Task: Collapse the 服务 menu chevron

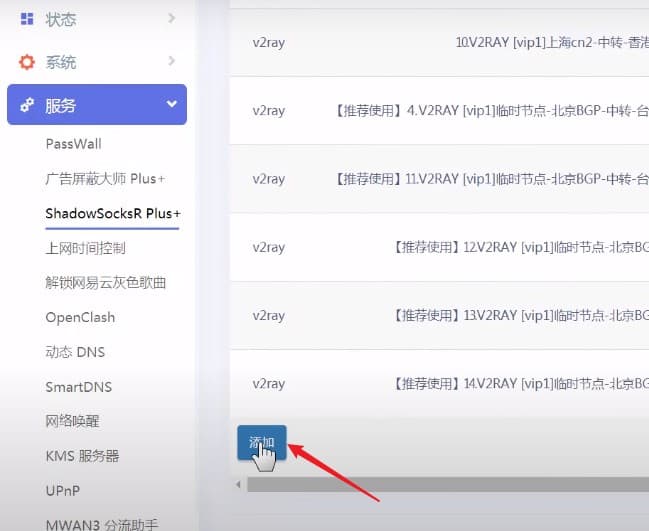Action: click(172, 104)
